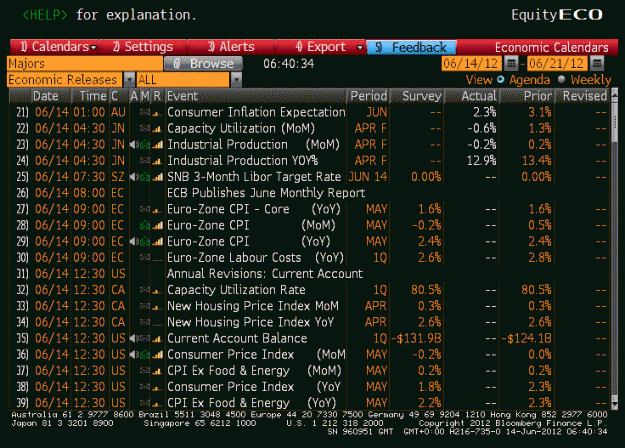Sort by the Time column header
This screenshot has width=625, height=448.
(x=92, y=96)
